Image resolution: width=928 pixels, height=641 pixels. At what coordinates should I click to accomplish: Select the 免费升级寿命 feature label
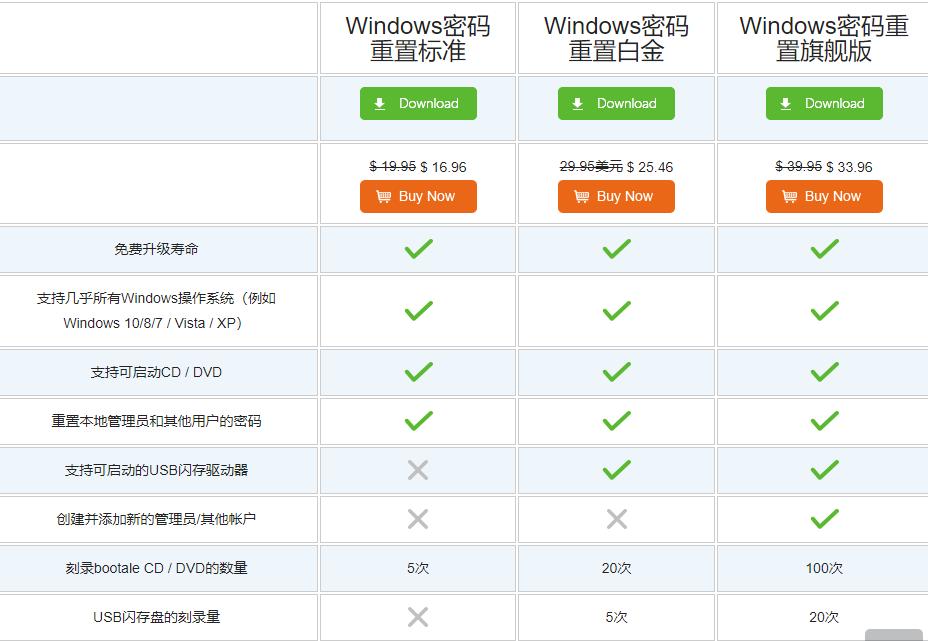tap(156, 249)
